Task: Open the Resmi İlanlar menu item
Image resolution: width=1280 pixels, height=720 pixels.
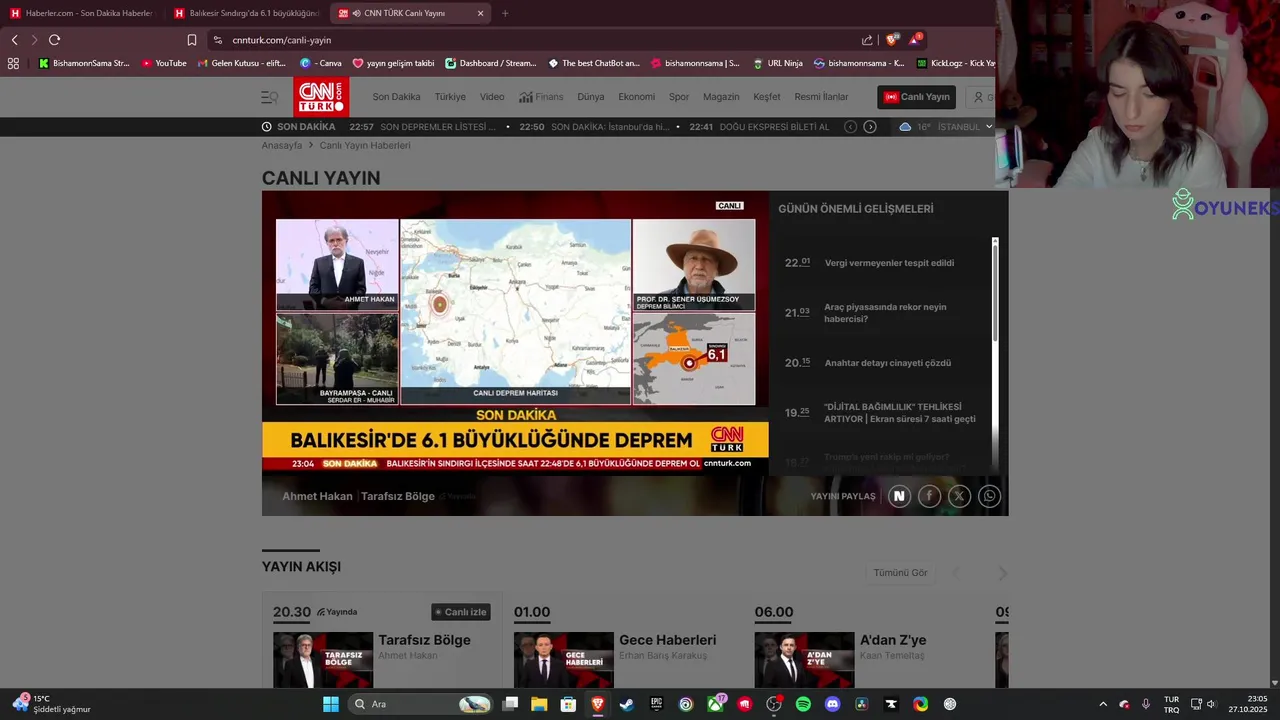Action: click(821, 97)
